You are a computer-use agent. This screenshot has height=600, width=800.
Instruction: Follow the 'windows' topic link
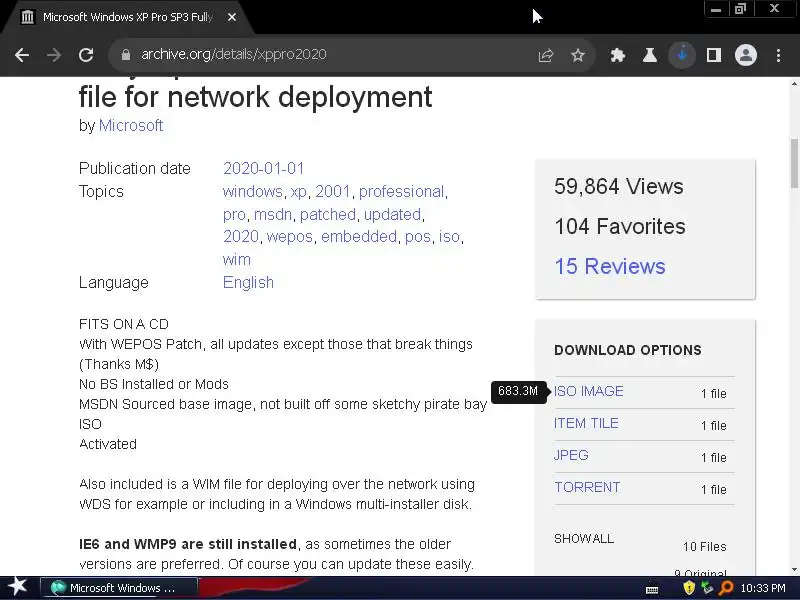point(253,191)
